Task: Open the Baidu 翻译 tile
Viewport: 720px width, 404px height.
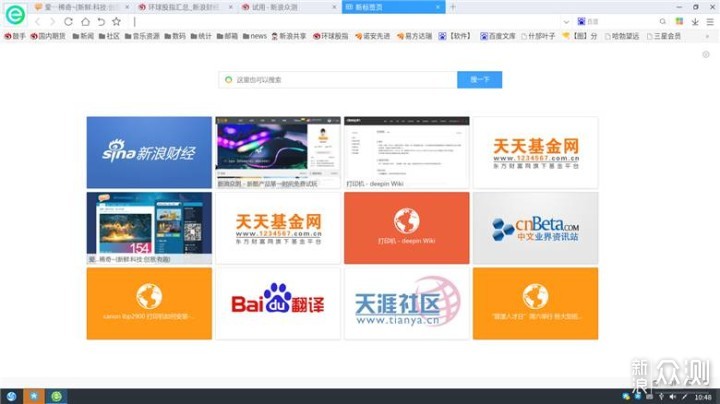Action: (x=278, y=303)
